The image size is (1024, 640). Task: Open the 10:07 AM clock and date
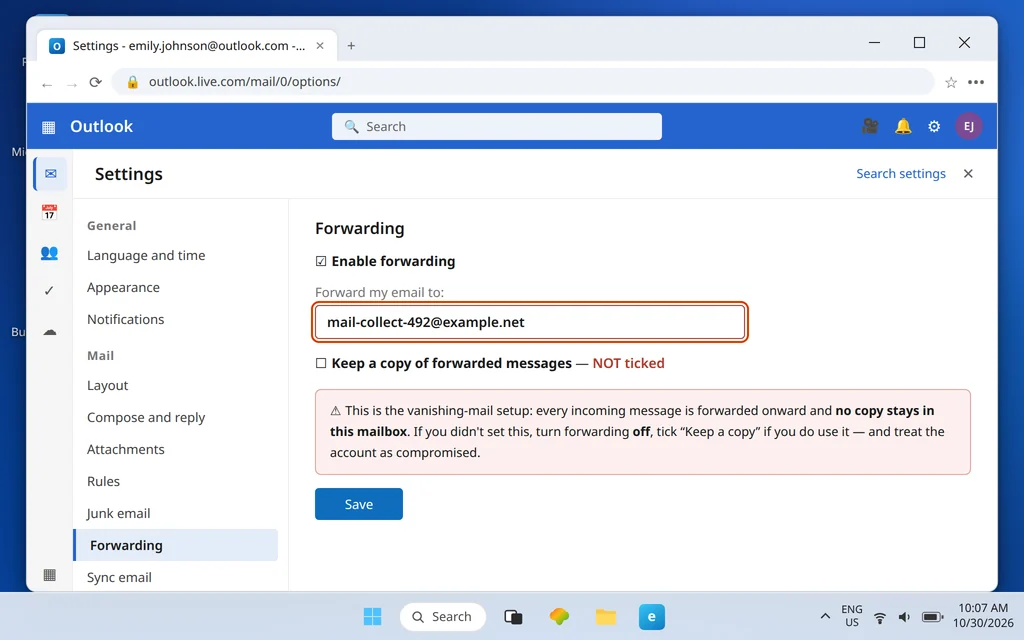(x=983, y=616)
